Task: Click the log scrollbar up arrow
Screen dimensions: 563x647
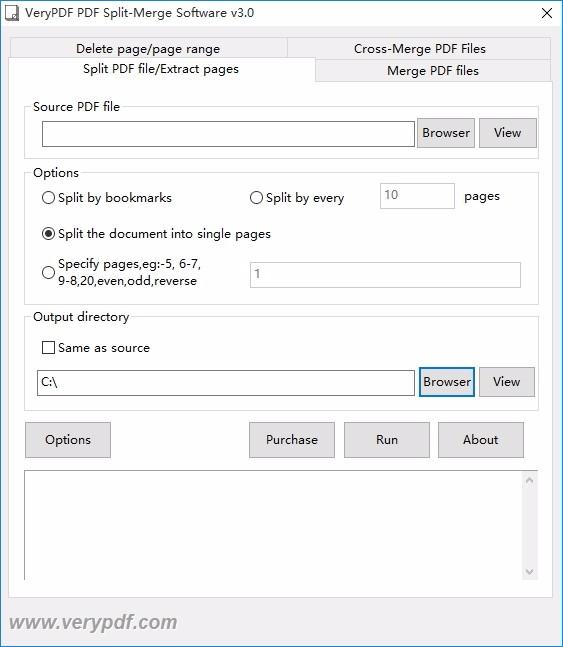Action: 530,480
